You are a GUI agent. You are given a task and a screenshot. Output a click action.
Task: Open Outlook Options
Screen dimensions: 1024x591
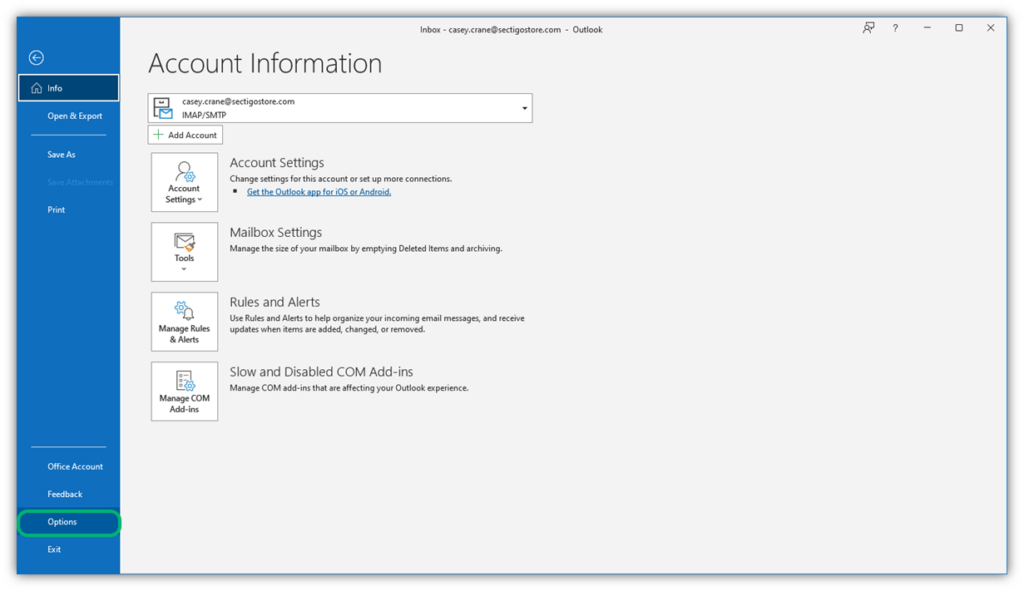[69, 522]
